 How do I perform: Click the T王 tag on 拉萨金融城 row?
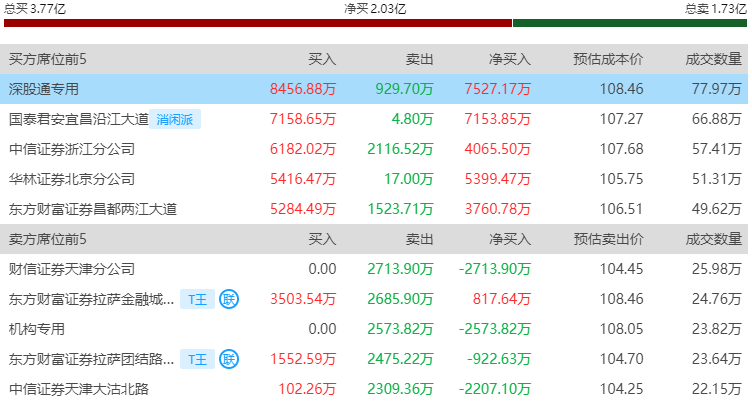click(198, 299)
